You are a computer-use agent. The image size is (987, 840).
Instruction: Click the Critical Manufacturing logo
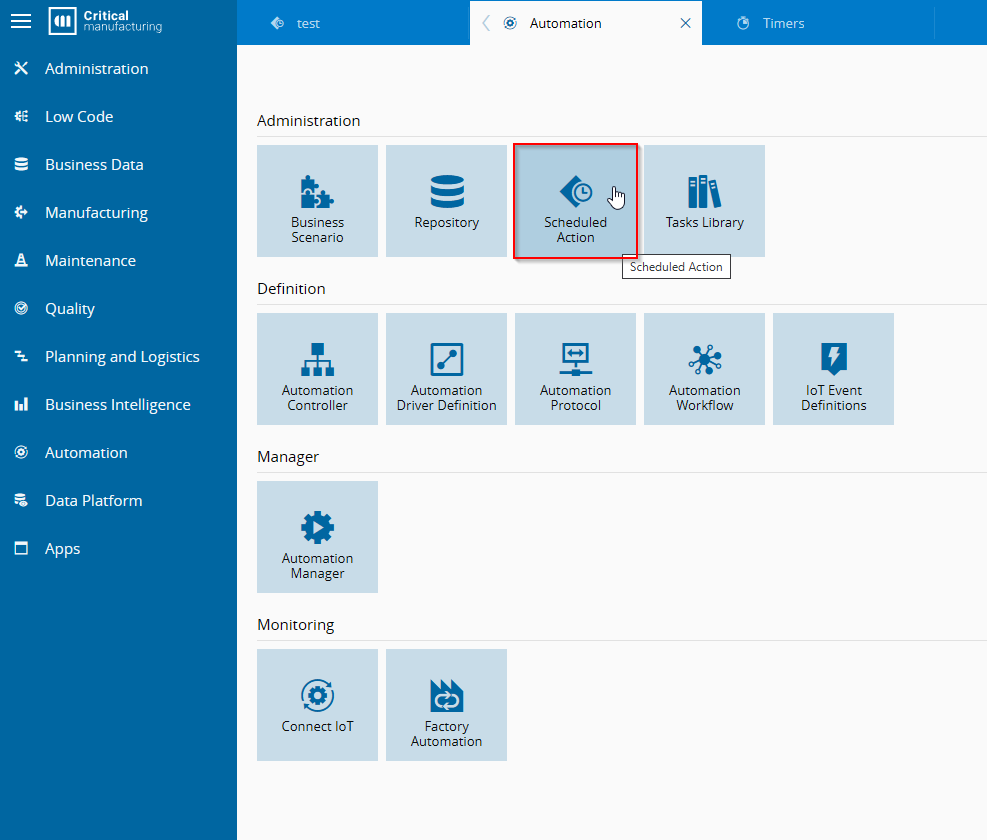point(105,21)
